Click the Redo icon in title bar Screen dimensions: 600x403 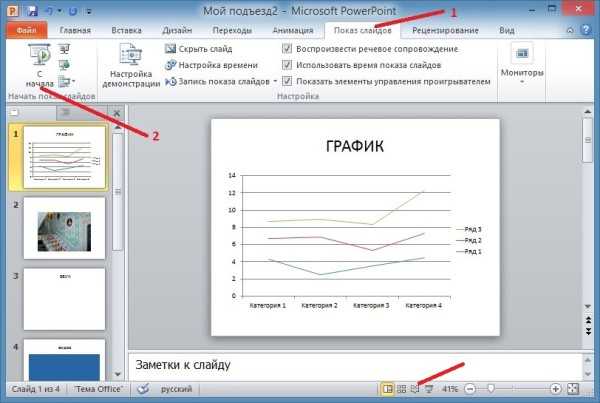coord(73,11)
